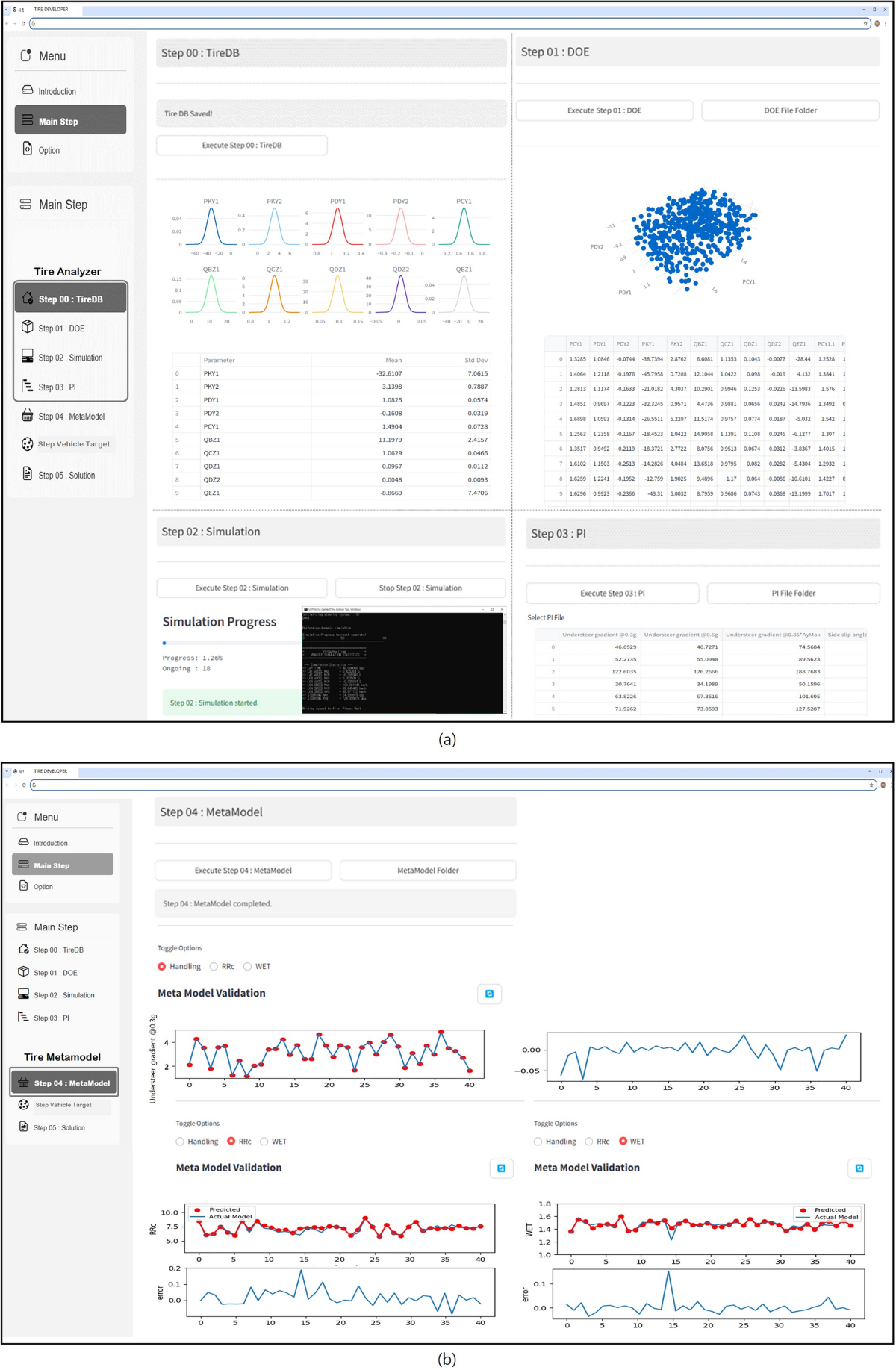The width and height of the screenshot is (896, 1370).
Task: Select the Handling radio in the top Toggle Options
Action: (x=161, y=967)
